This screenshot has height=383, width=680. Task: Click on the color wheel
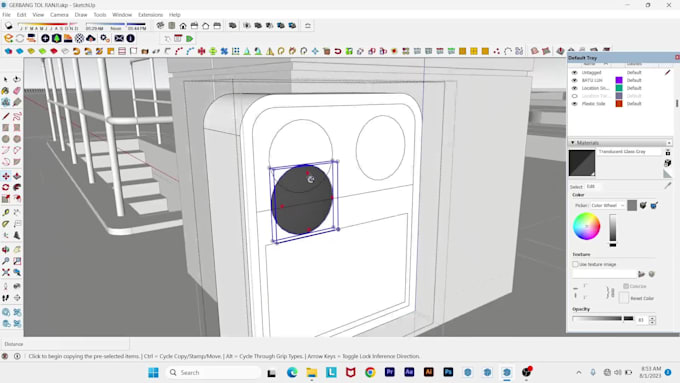coord(586,226)
